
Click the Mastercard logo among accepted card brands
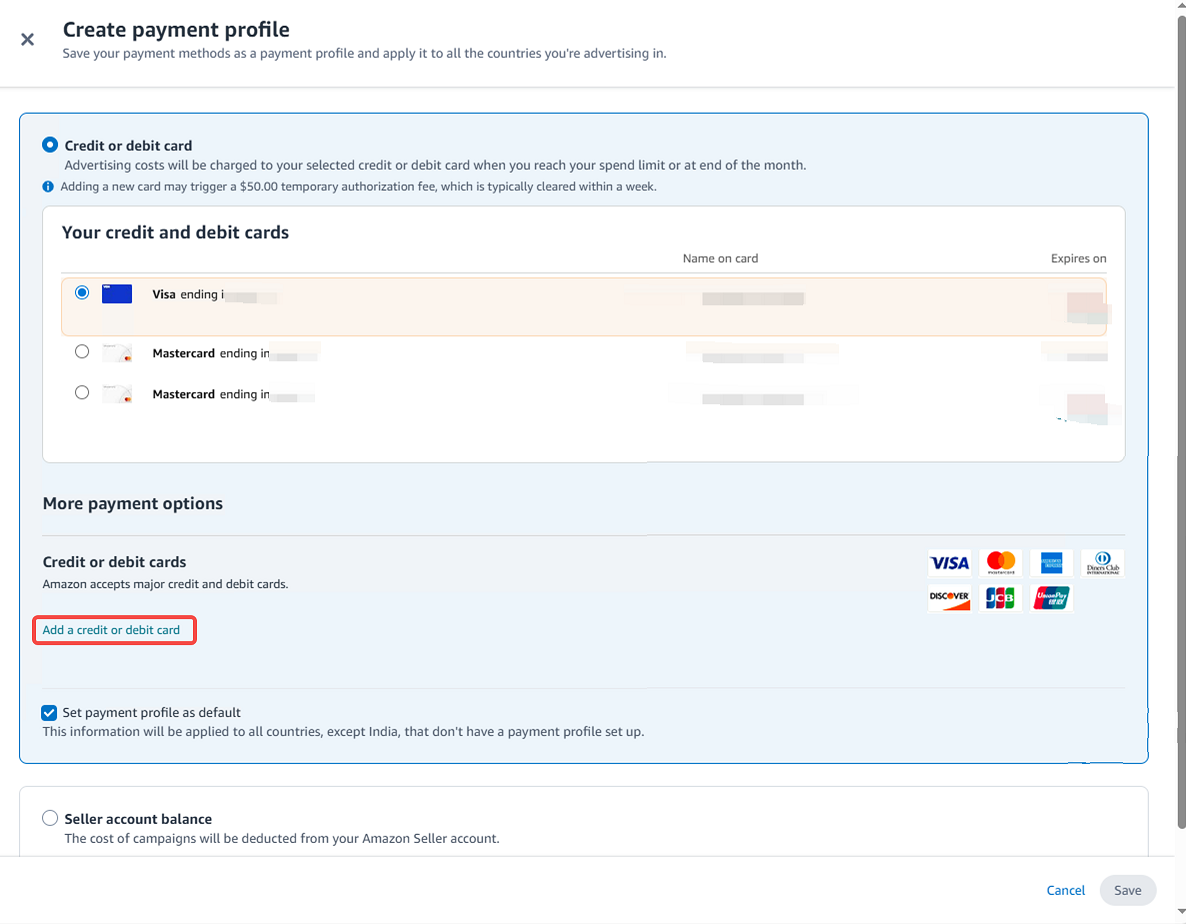pyautogui.click(x=1000, y=563)
